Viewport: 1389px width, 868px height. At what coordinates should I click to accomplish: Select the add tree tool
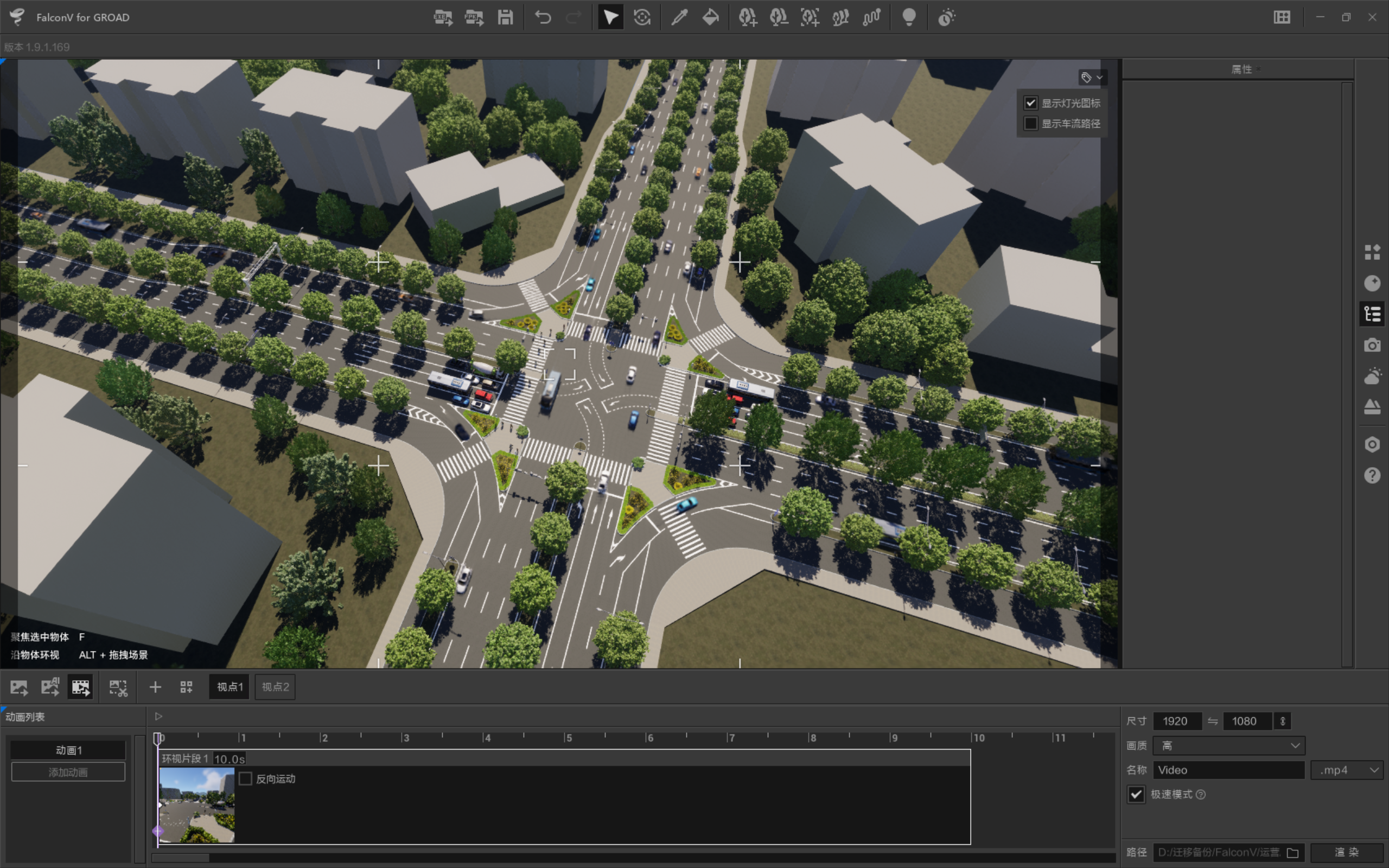(747, 17)
